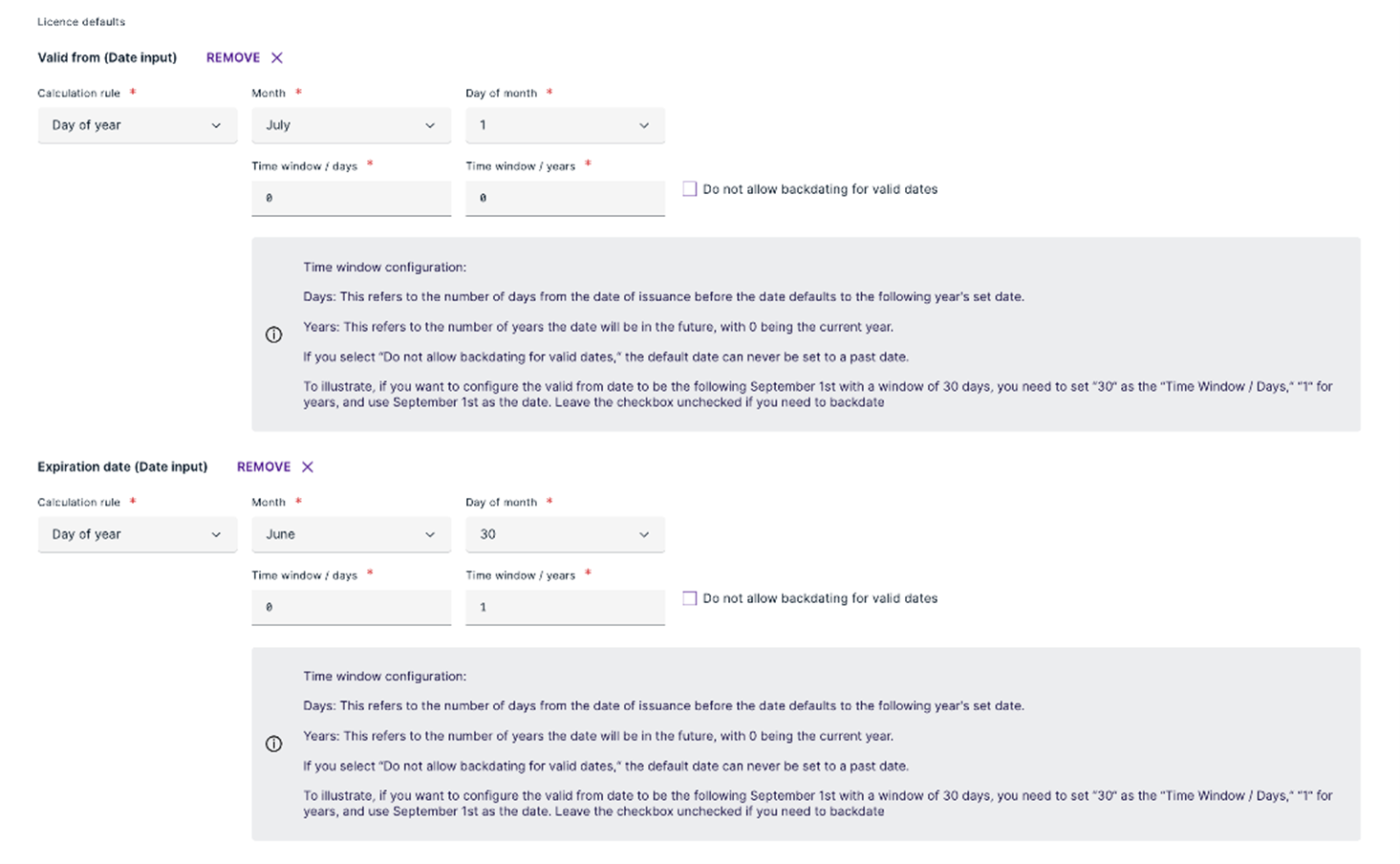The image size is (1400, 864).
Task: Click the Time window / years field showing 1
Action: 564,607
